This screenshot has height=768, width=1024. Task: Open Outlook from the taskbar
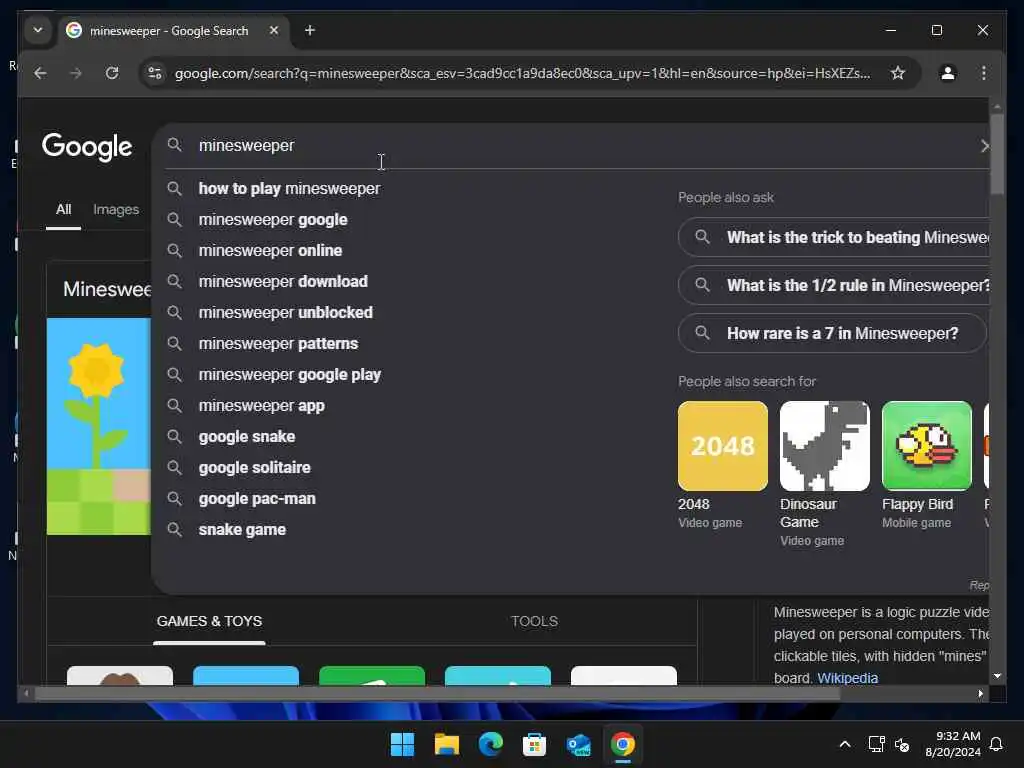[x=579, y=744]
